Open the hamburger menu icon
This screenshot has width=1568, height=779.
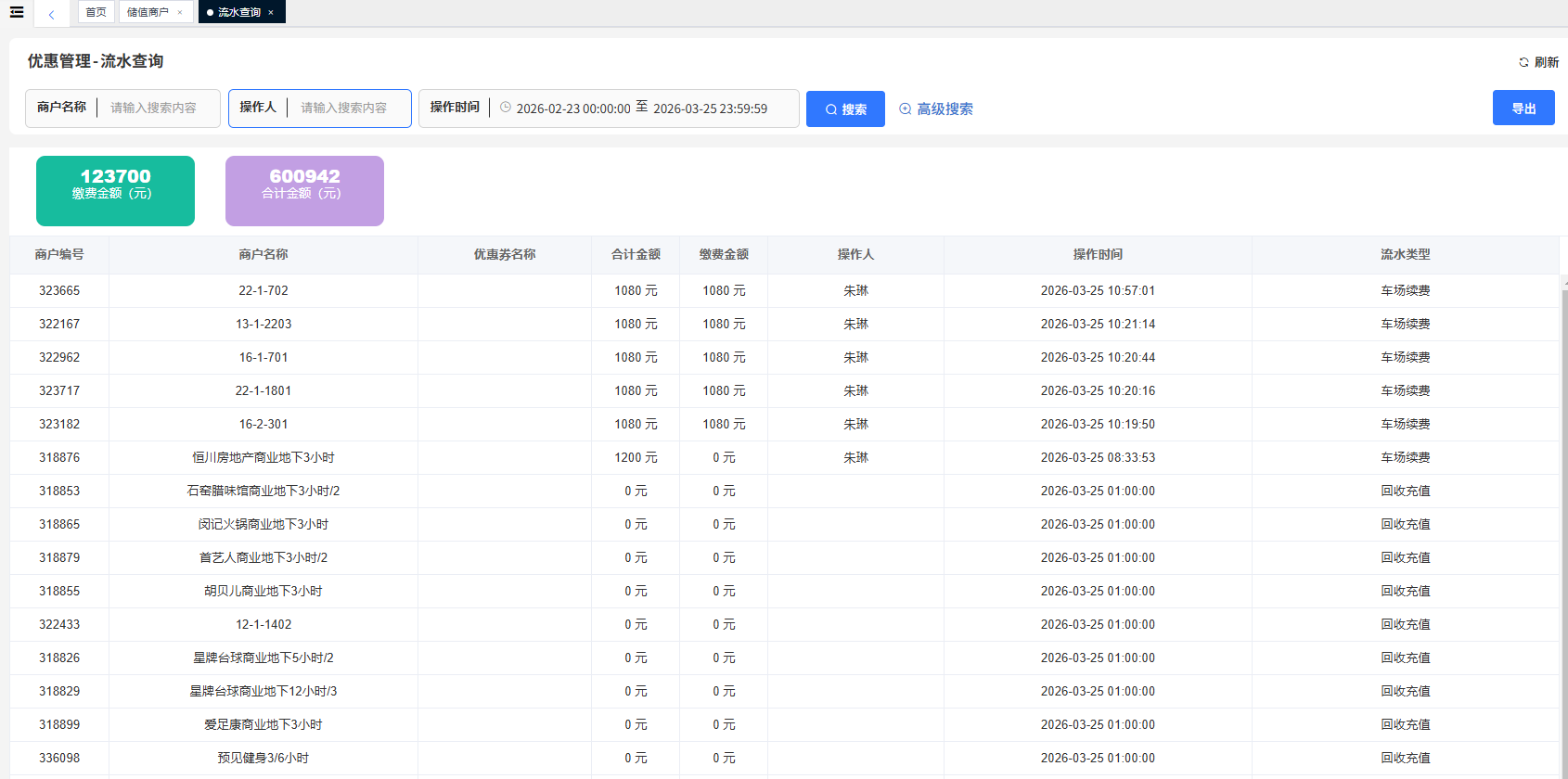point(17,12)
